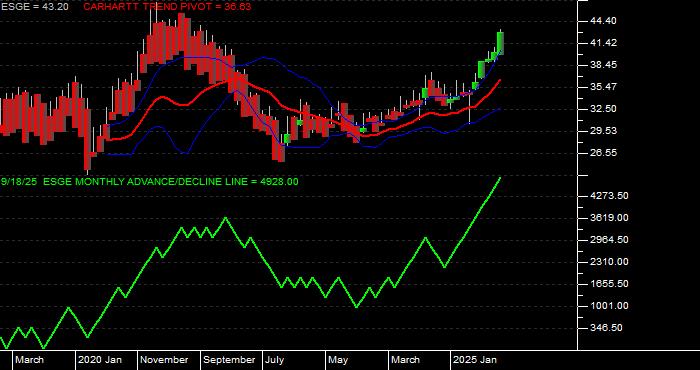Click the ESGE = 43.20 price label

(x=34, y=7)
